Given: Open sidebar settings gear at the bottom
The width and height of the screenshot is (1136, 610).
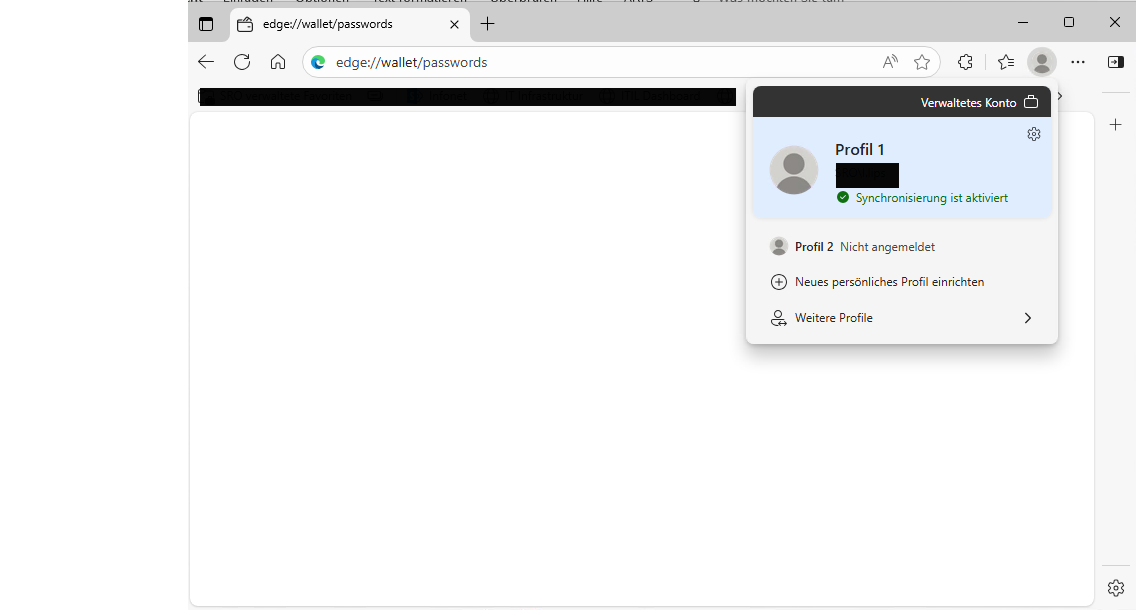Looking at the screenshot, I should 1116,588.
